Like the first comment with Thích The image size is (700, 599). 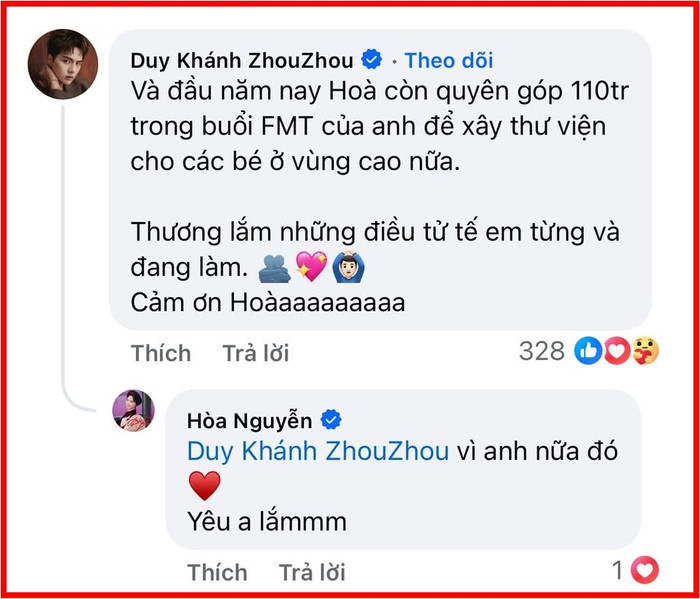(x=161, y=353)
